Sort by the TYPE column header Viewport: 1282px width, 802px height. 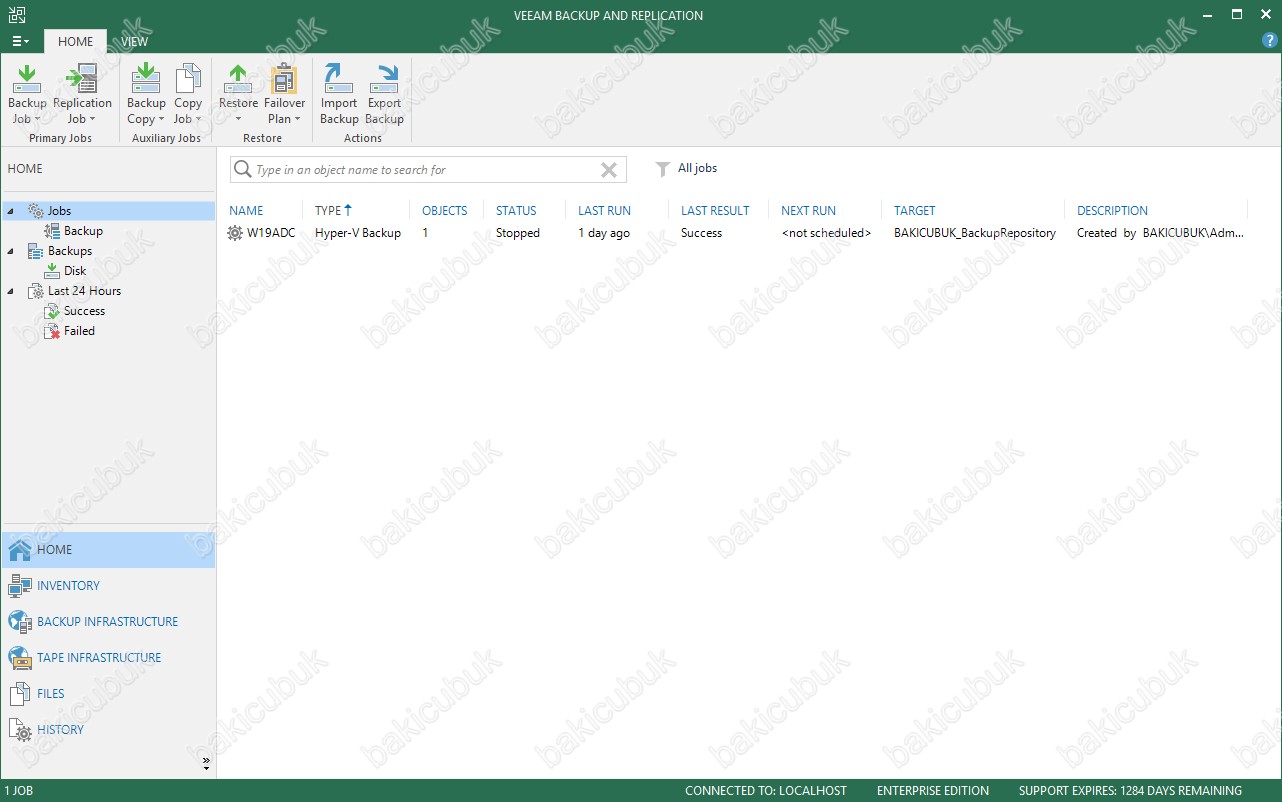click(x=328, y=211)
